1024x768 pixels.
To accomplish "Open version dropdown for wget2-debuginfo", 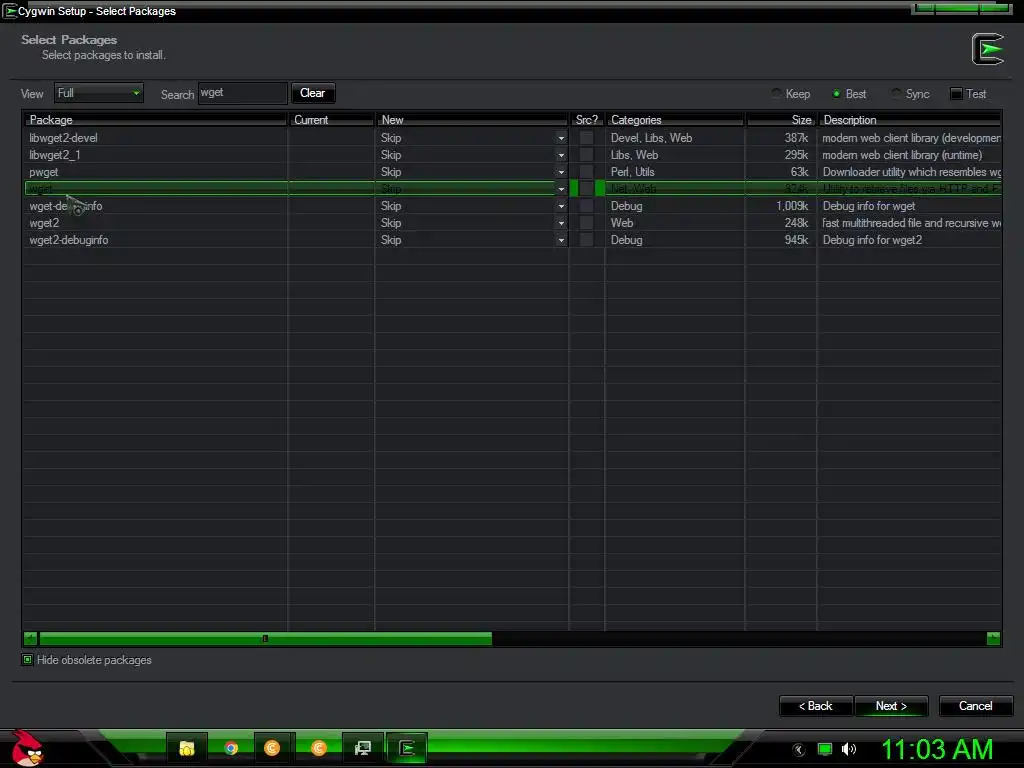I will coord(561,240).
